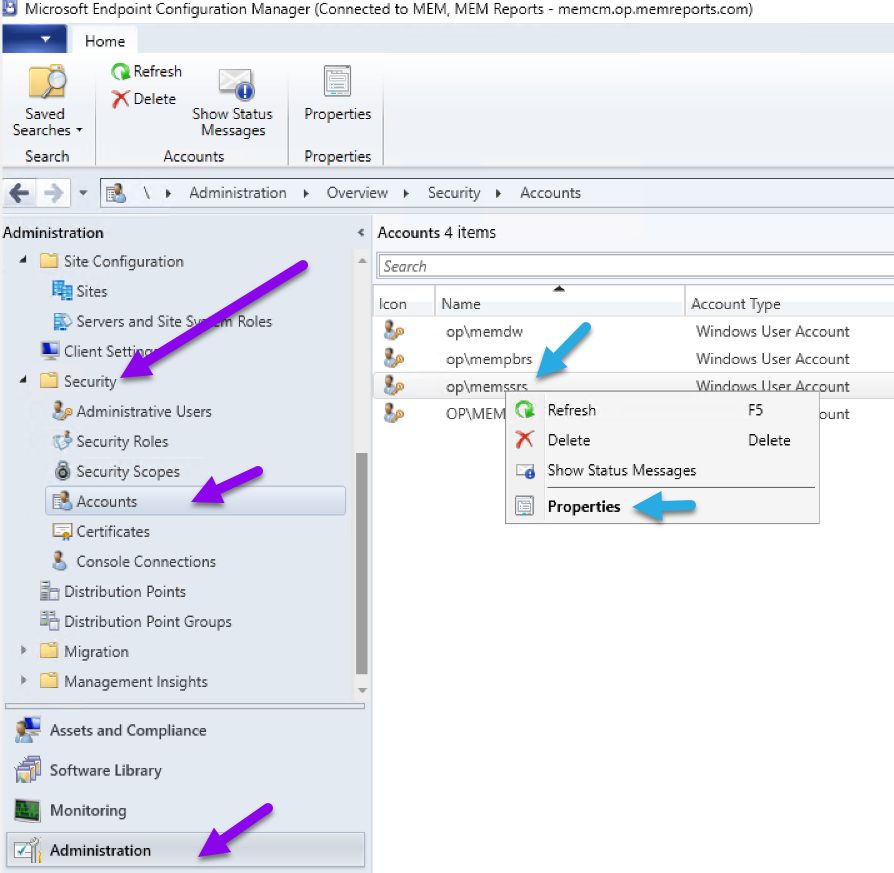Viewport: 894px width, 873px height.
Task: Click Show Status Messages context menu icon
Action: pyautogui.click(x=525, y=470)
